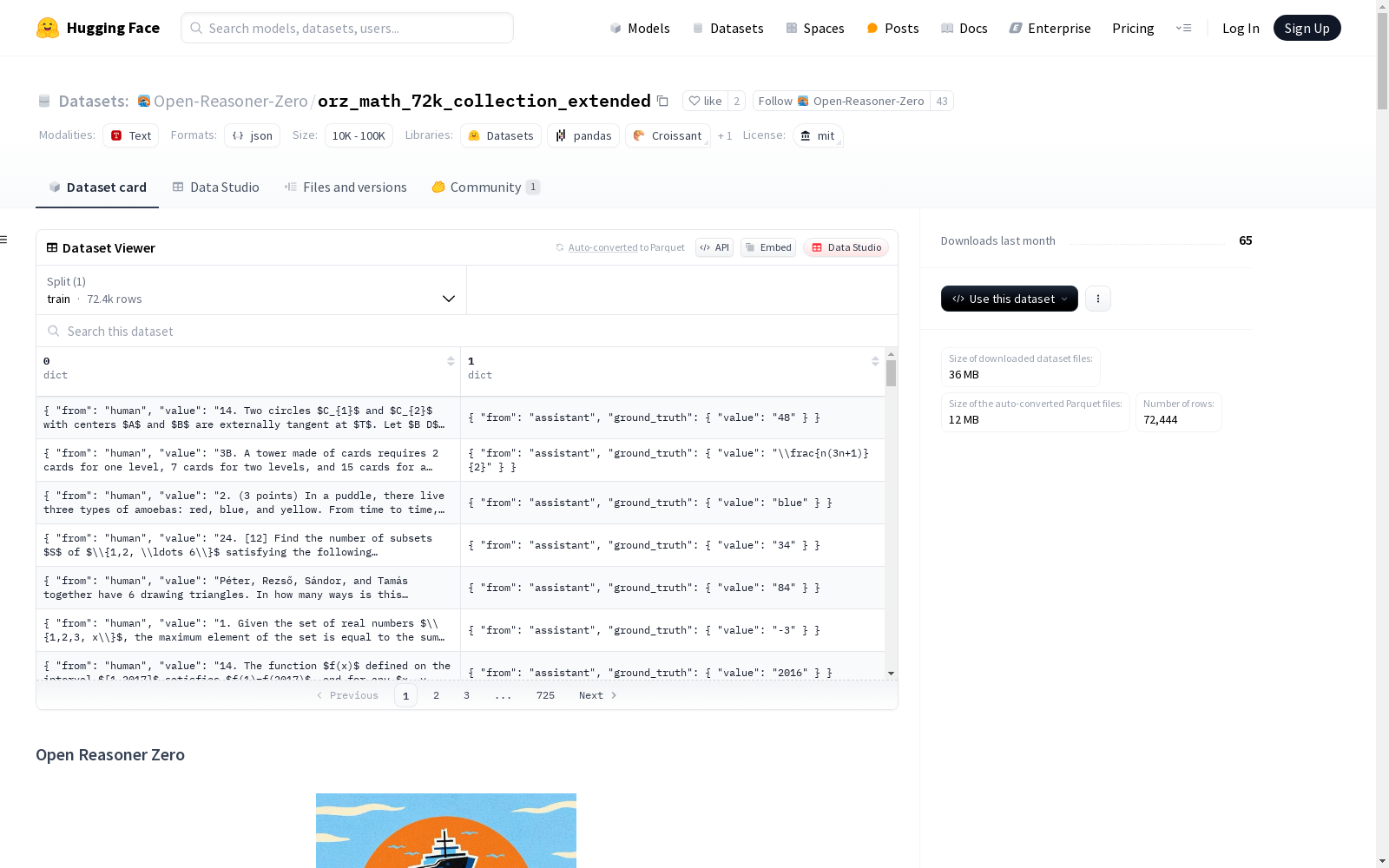Click the Hugging Face logo icon
Viewport: 1389px width, 868px height.
tap(48, 28)
